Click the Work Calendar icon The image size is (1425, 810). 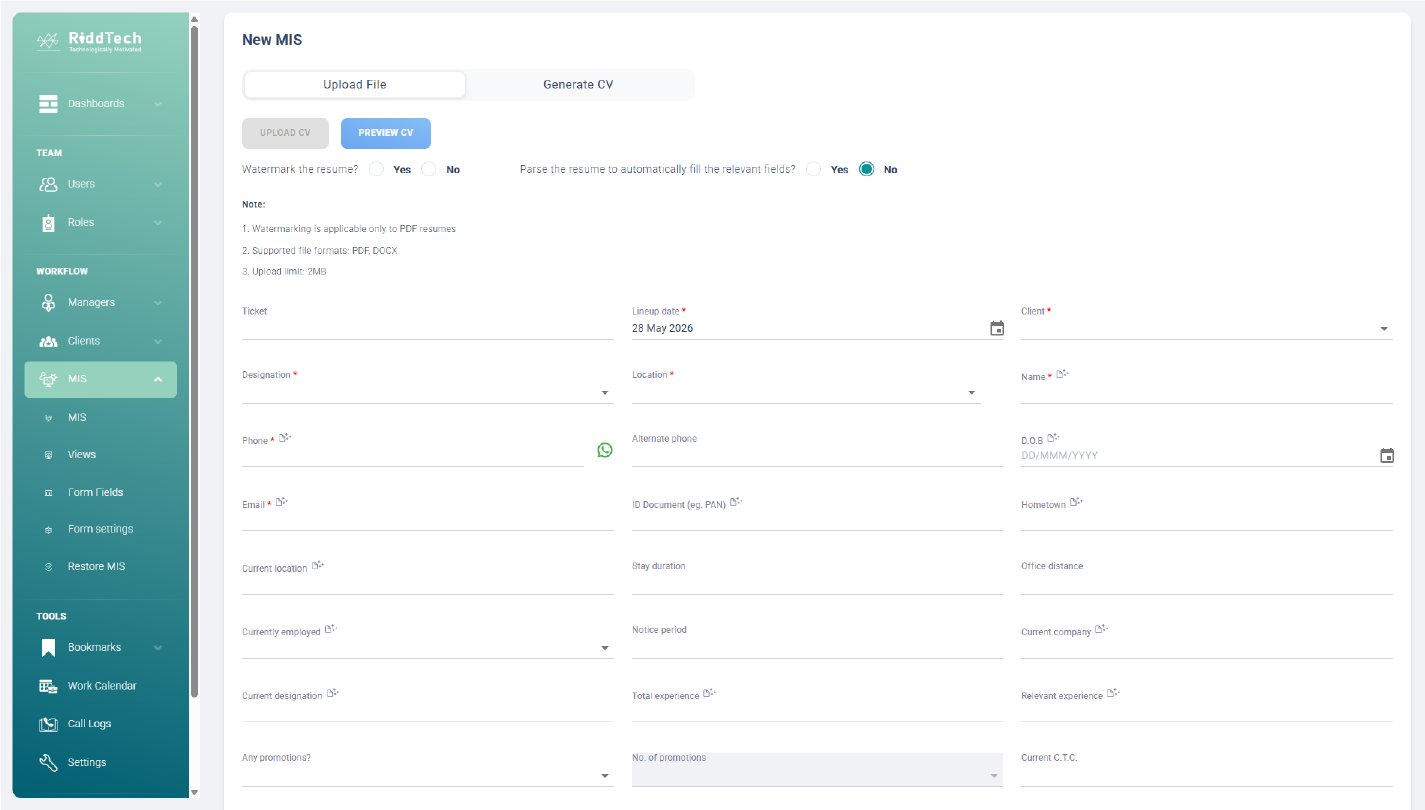48,686
